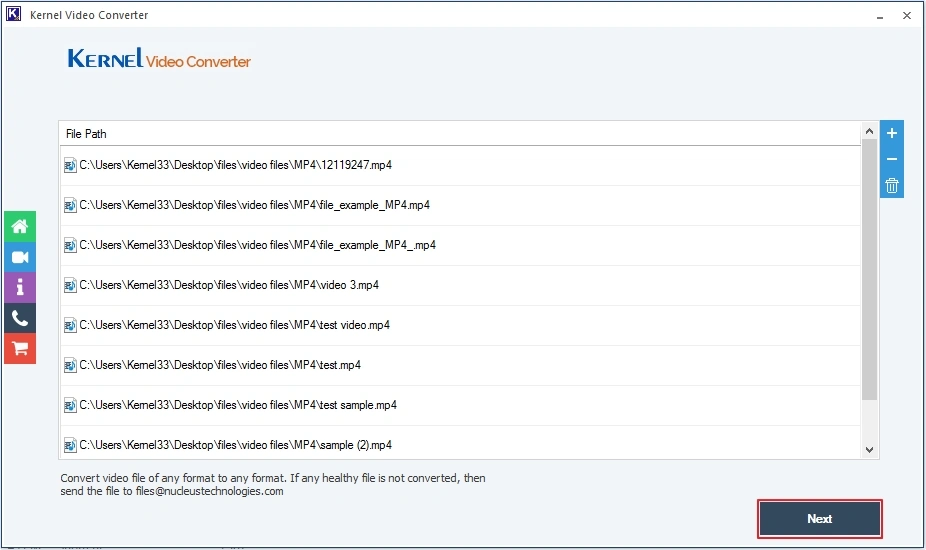Click file icon beside 12119247.mp4

click(70, 165)
